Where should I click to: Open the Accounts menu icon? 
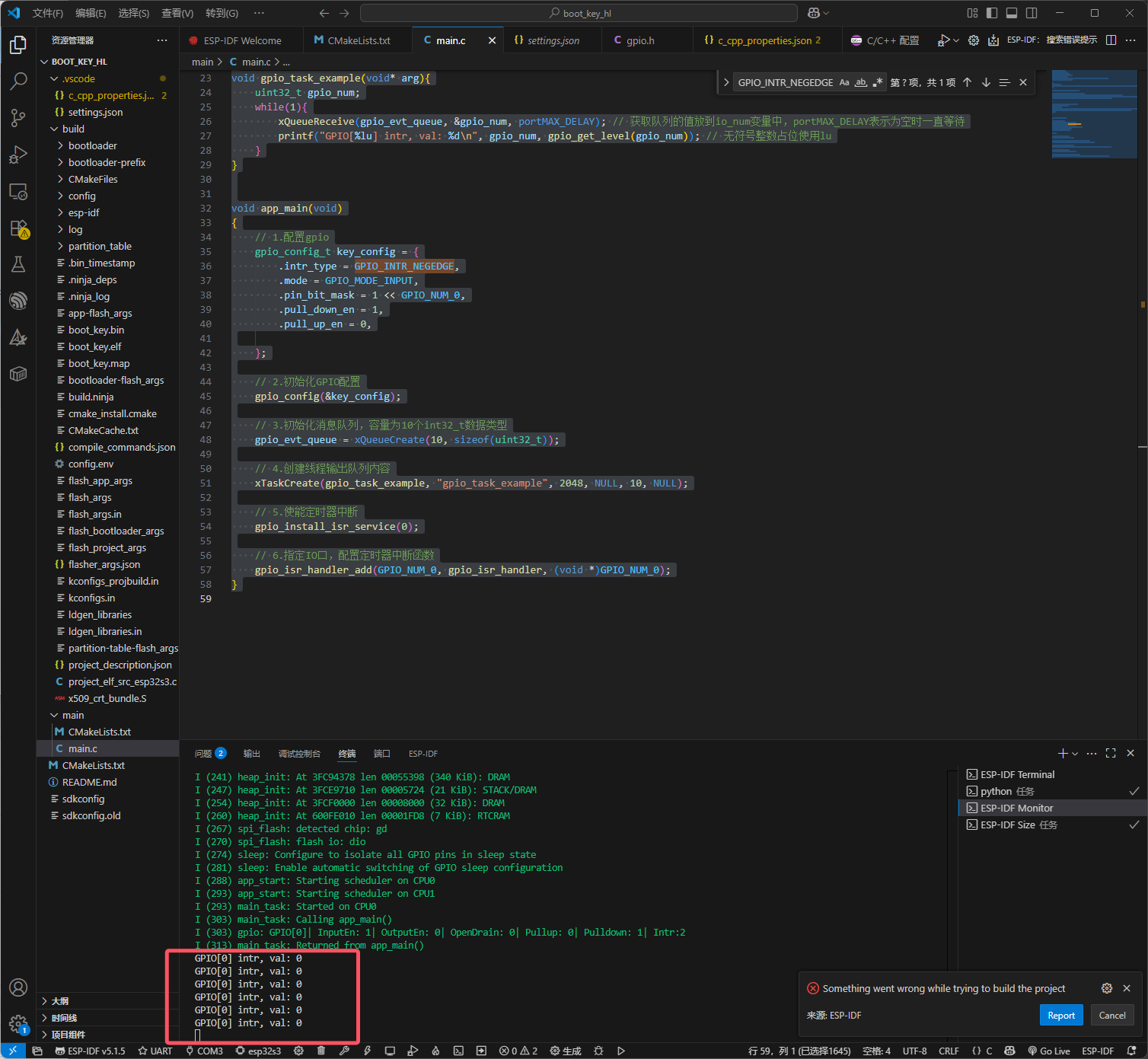point(18,987)
